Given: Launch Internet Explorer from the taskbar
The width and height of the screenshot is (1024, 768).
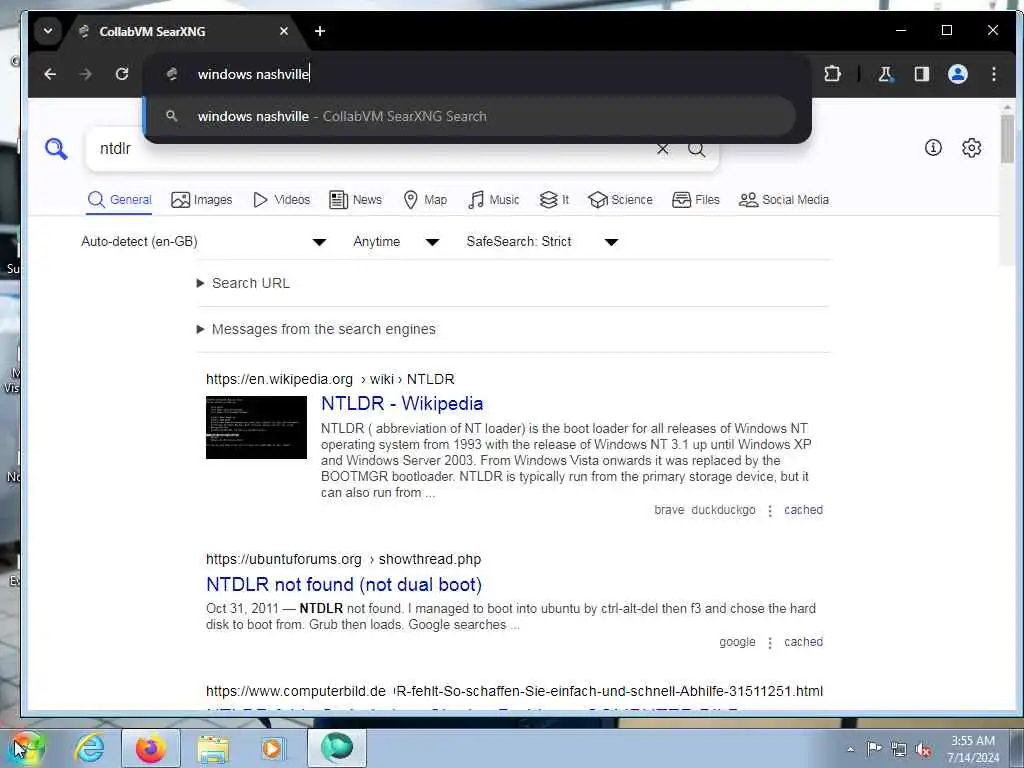Looking at the screenshot, I should point(89,748).
